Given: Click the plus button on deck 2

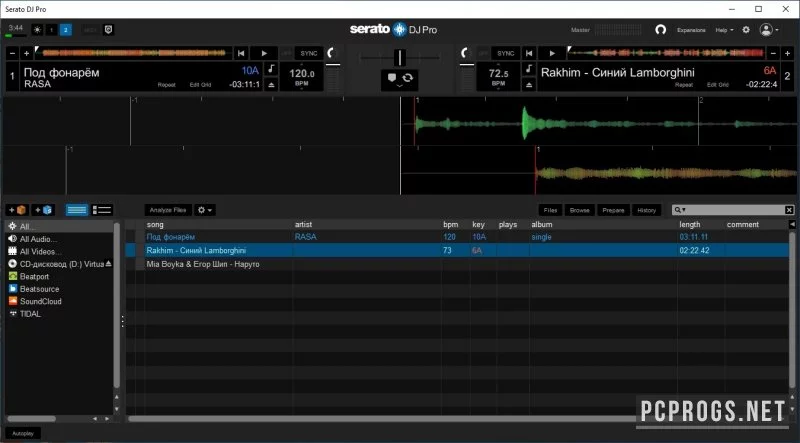Looking at the screenshot, I should 787,53.
